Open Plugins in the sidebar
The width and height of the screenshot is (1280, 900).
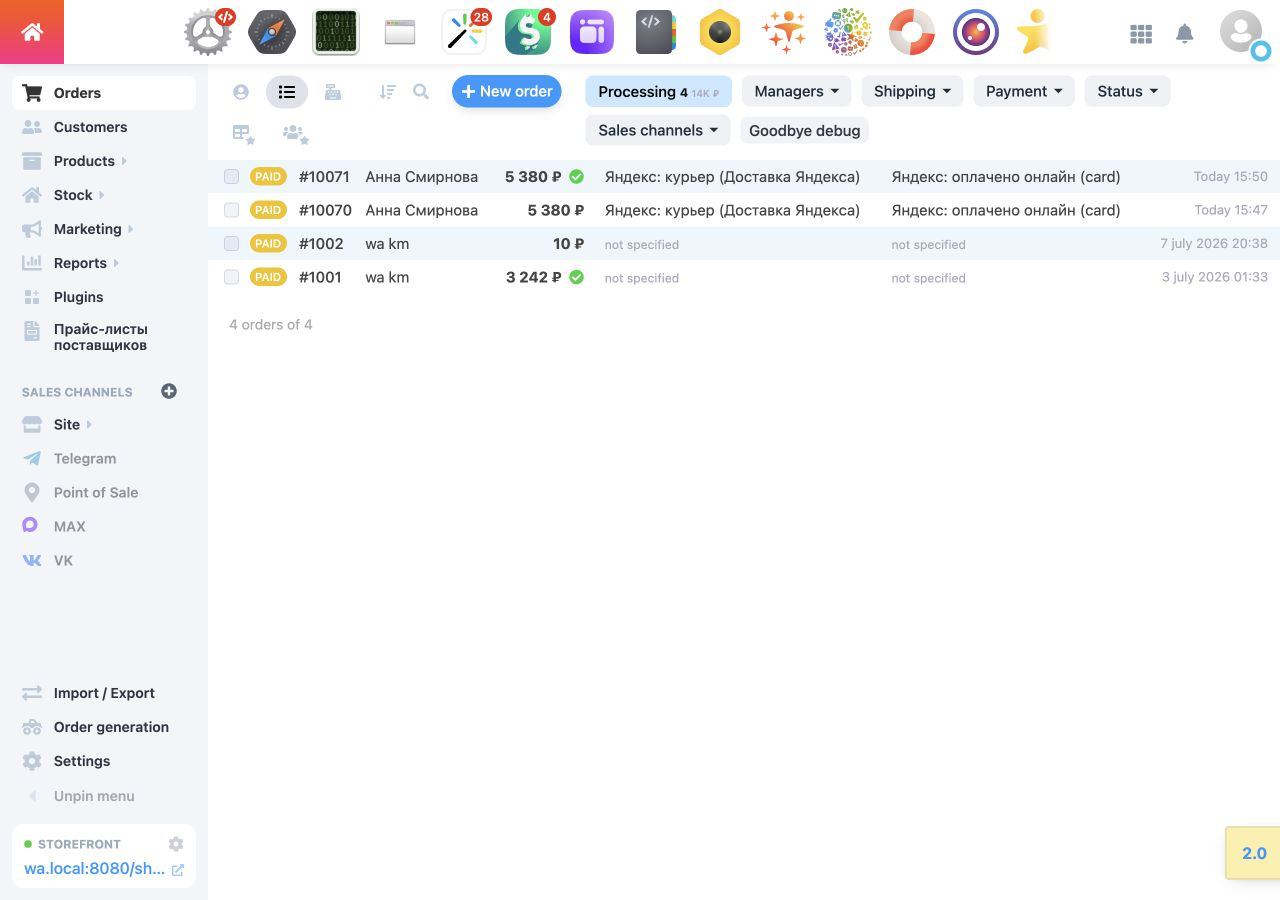104,297
